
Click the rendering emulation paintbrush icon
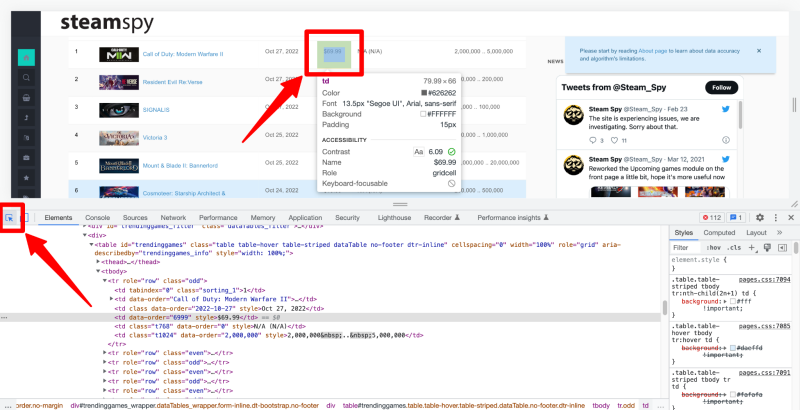pyautogui.click(x=767, y=247)
